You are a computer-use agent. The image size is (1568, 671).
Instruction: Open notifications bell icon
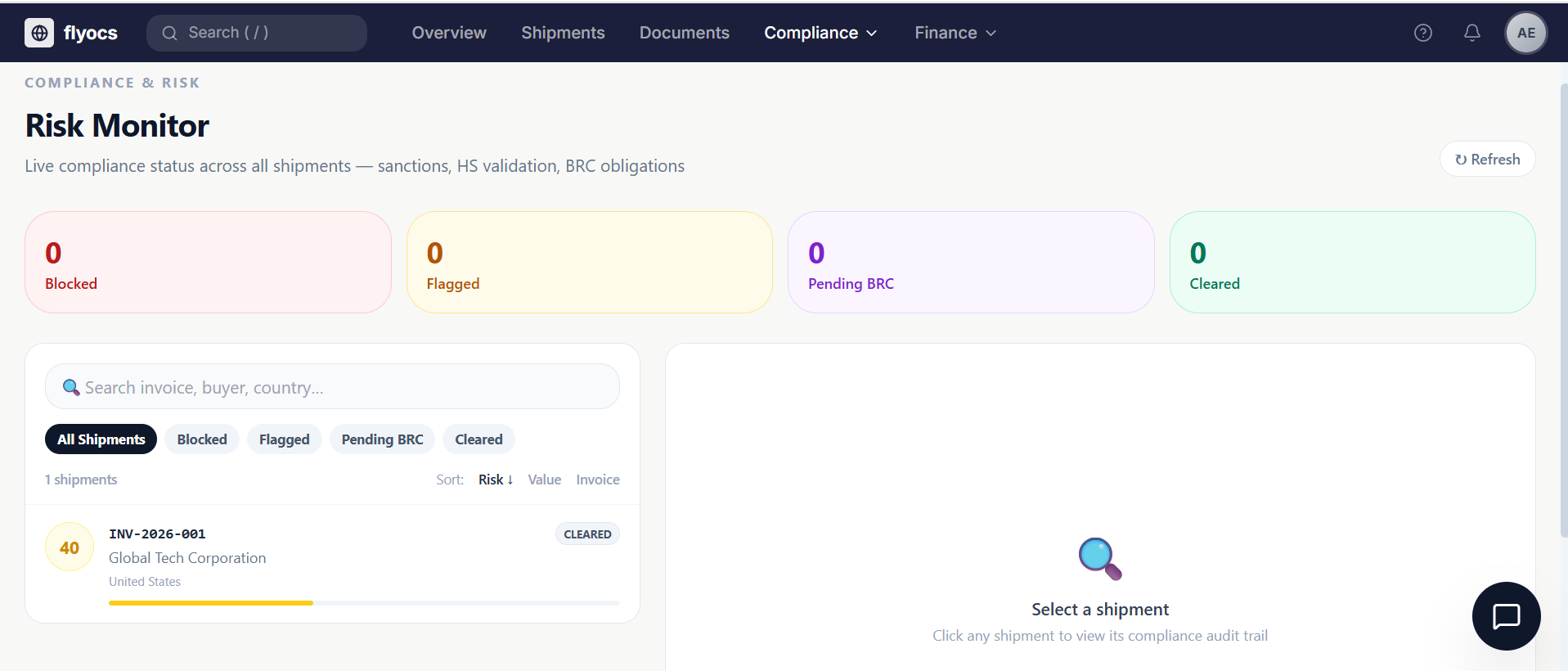coord(1471,33)
